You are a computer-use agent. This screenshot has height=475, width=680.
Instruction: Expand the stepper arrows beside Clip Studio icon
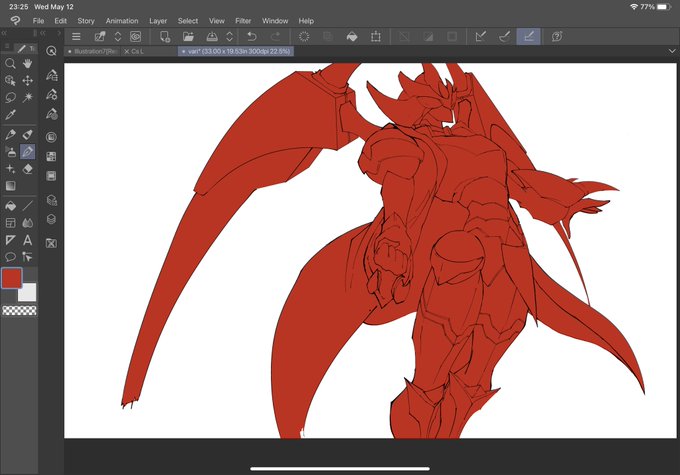coord(118,36)
